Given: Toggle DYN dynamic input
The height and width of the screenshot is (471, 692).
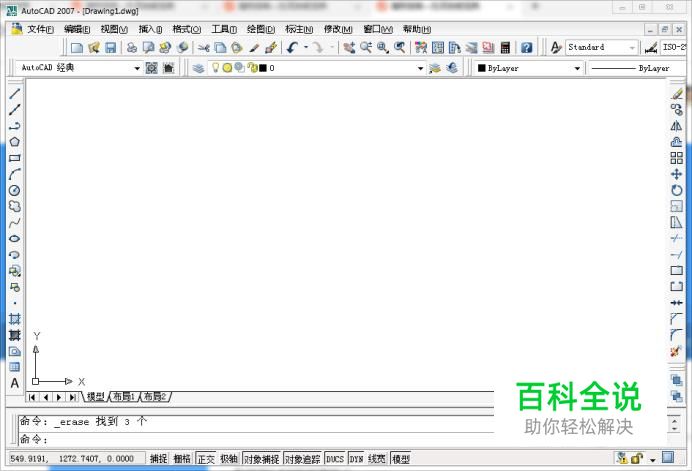Looking at the screenshot, I should pyautogui.click(x=356, y=459).
